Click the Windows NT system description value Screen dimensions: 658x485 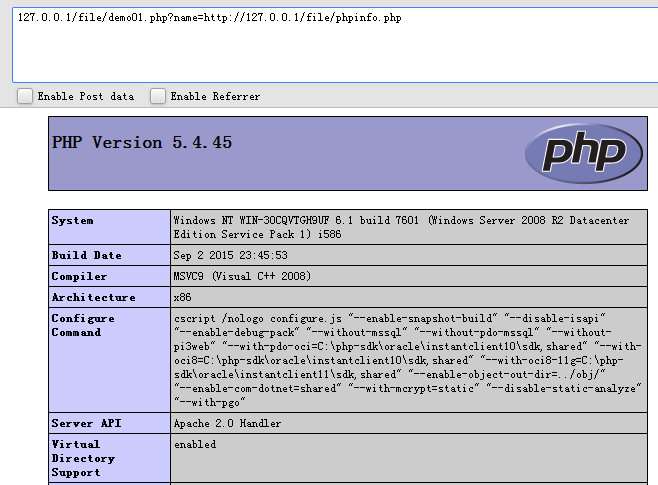pos(402,227)
